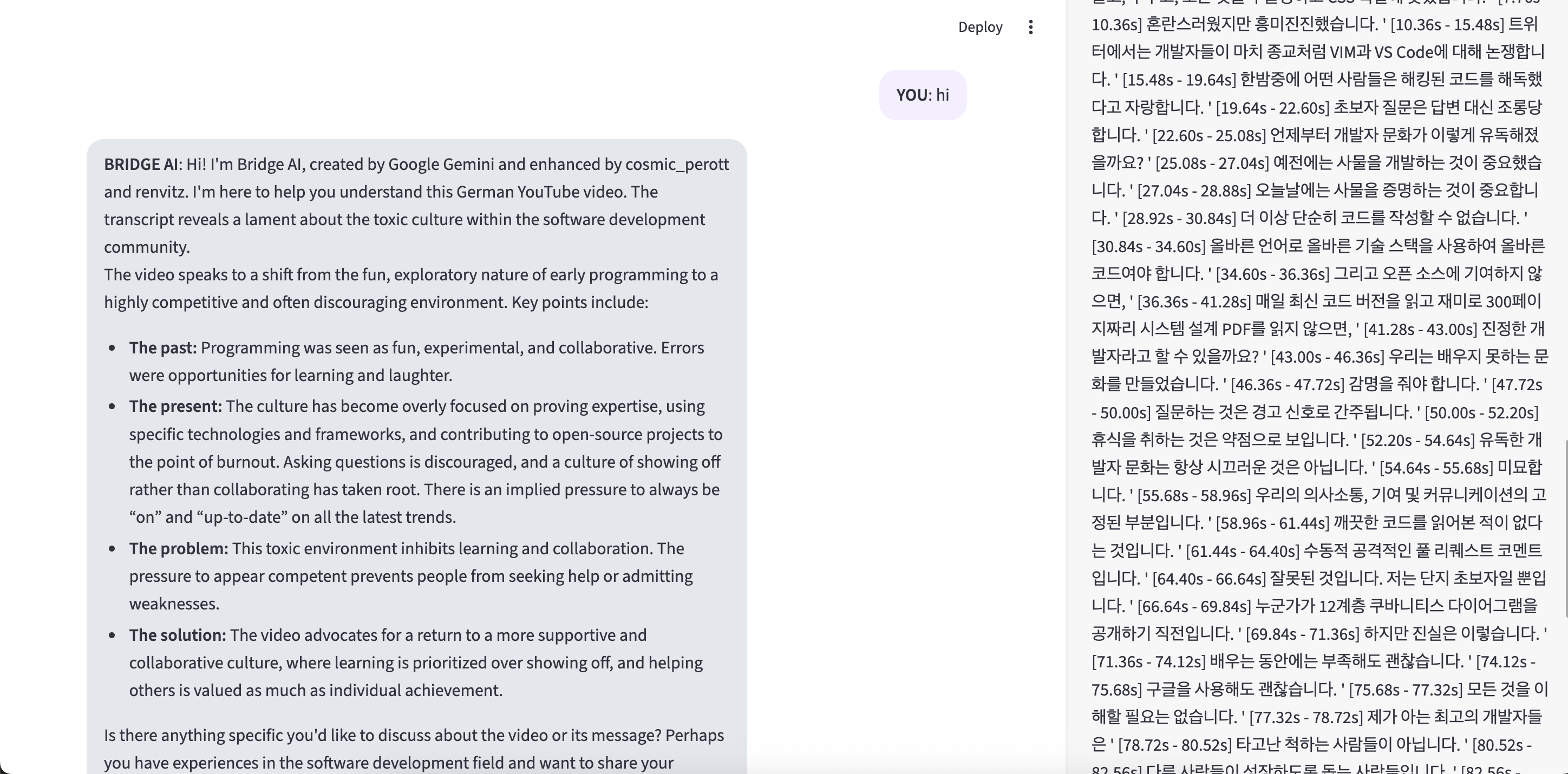
Task: Click the '[43.00s - 46.36s]' transcript timestamp
Action: (1327, 357)
